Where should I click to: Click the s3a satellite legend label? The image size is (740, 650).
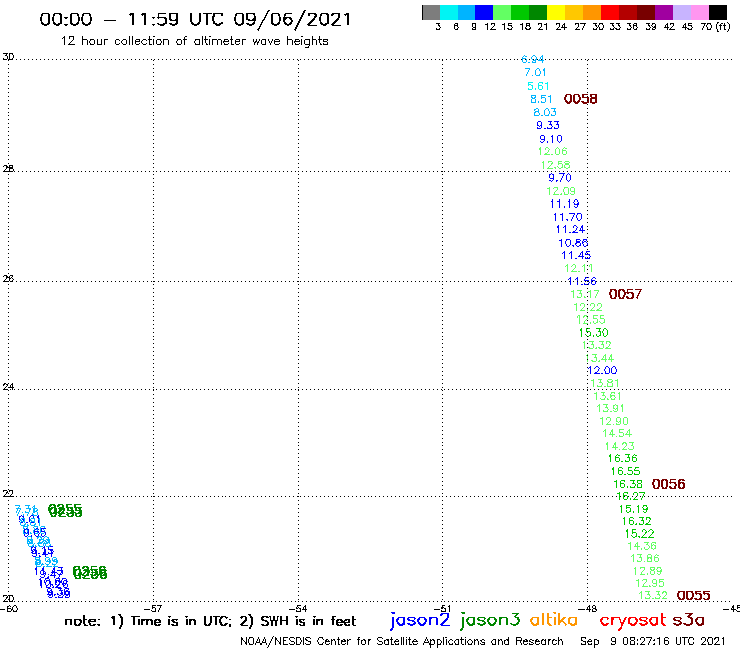[x=689, y=620]
